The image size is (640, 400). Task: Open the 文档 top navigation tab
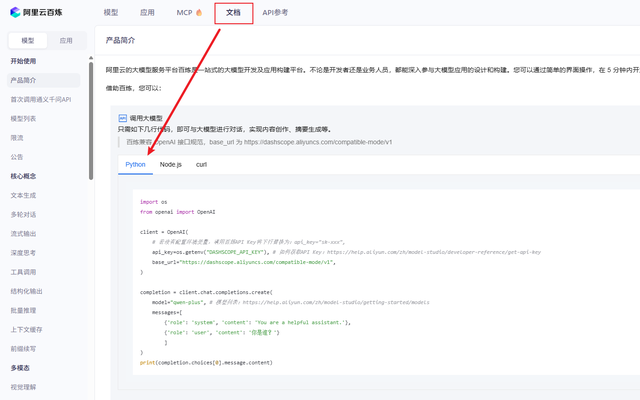pos(233,13)
